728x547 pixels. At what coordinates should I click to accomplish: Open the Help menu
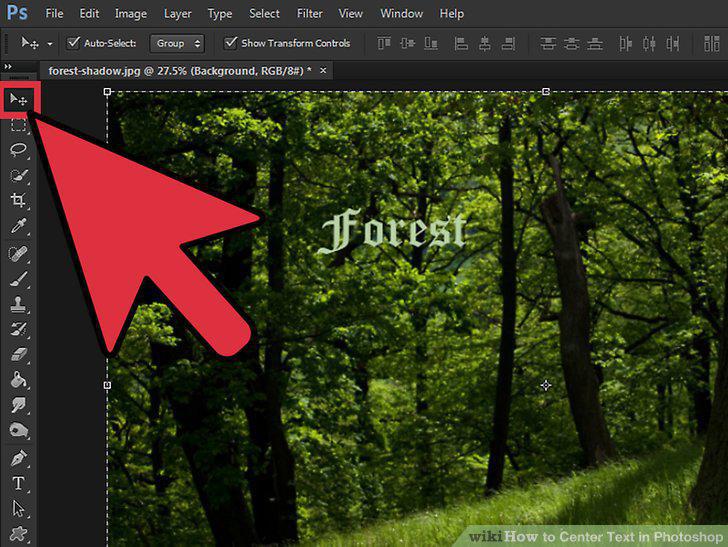coord(451,14)
